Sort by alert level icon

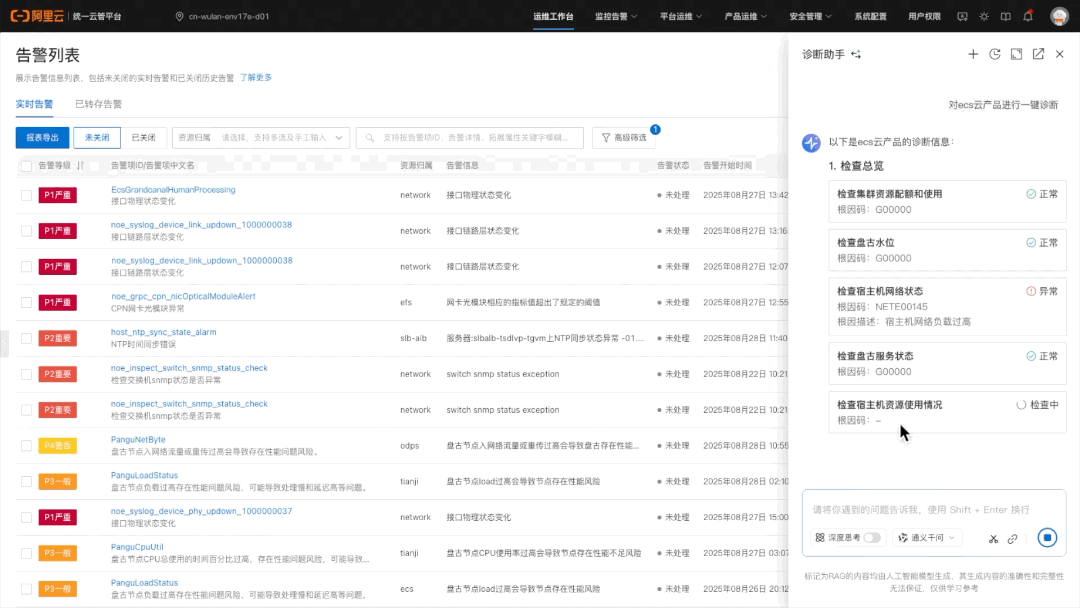click(81, 165)
